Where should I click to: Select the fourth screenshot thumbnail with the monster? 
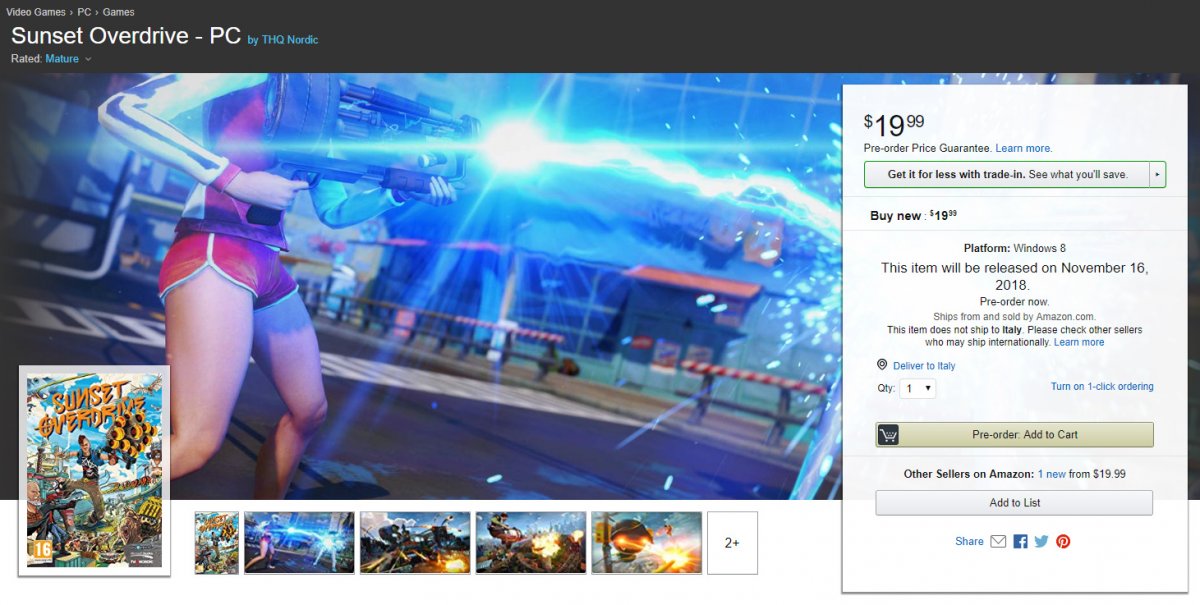tap(531, 543)
